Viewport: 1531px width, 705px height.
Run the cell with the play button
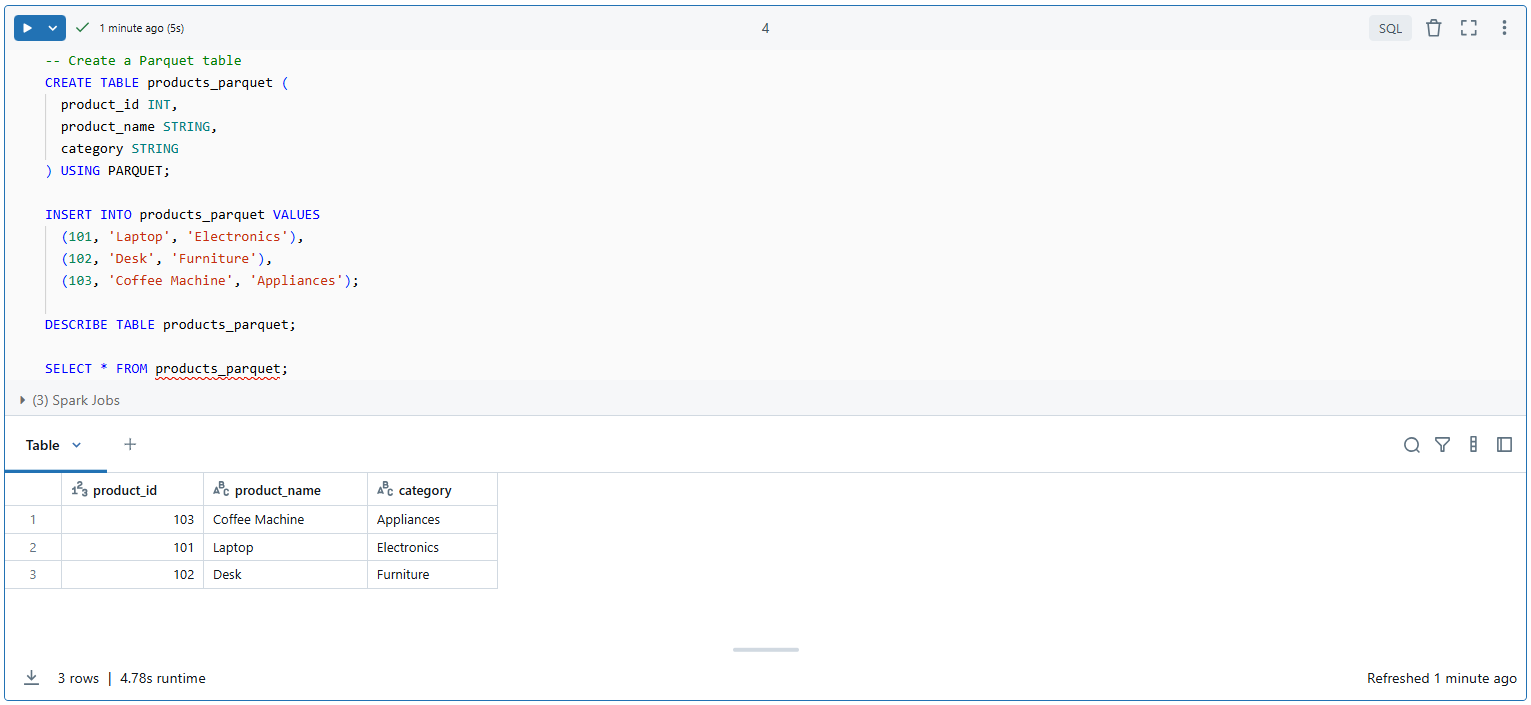pyautogui.click(x=28, y=28)
